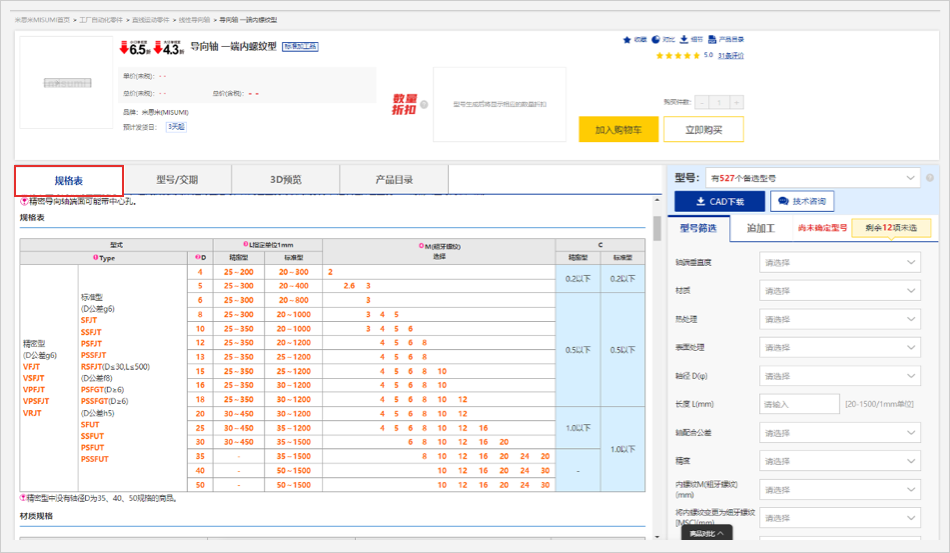Click the download icon beside the compare icon

[x=684, y=40]
